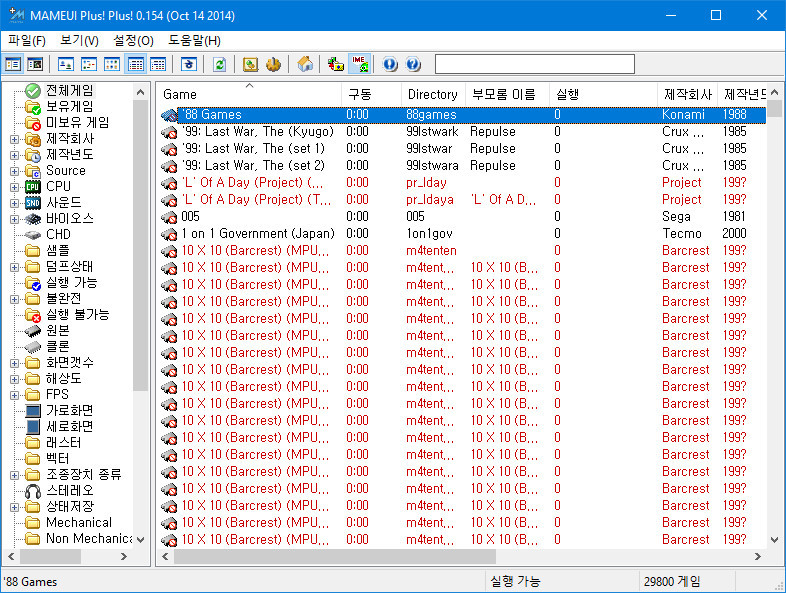
Task: Click the SND sound icon in tree
Action: (x=33, y=203)
